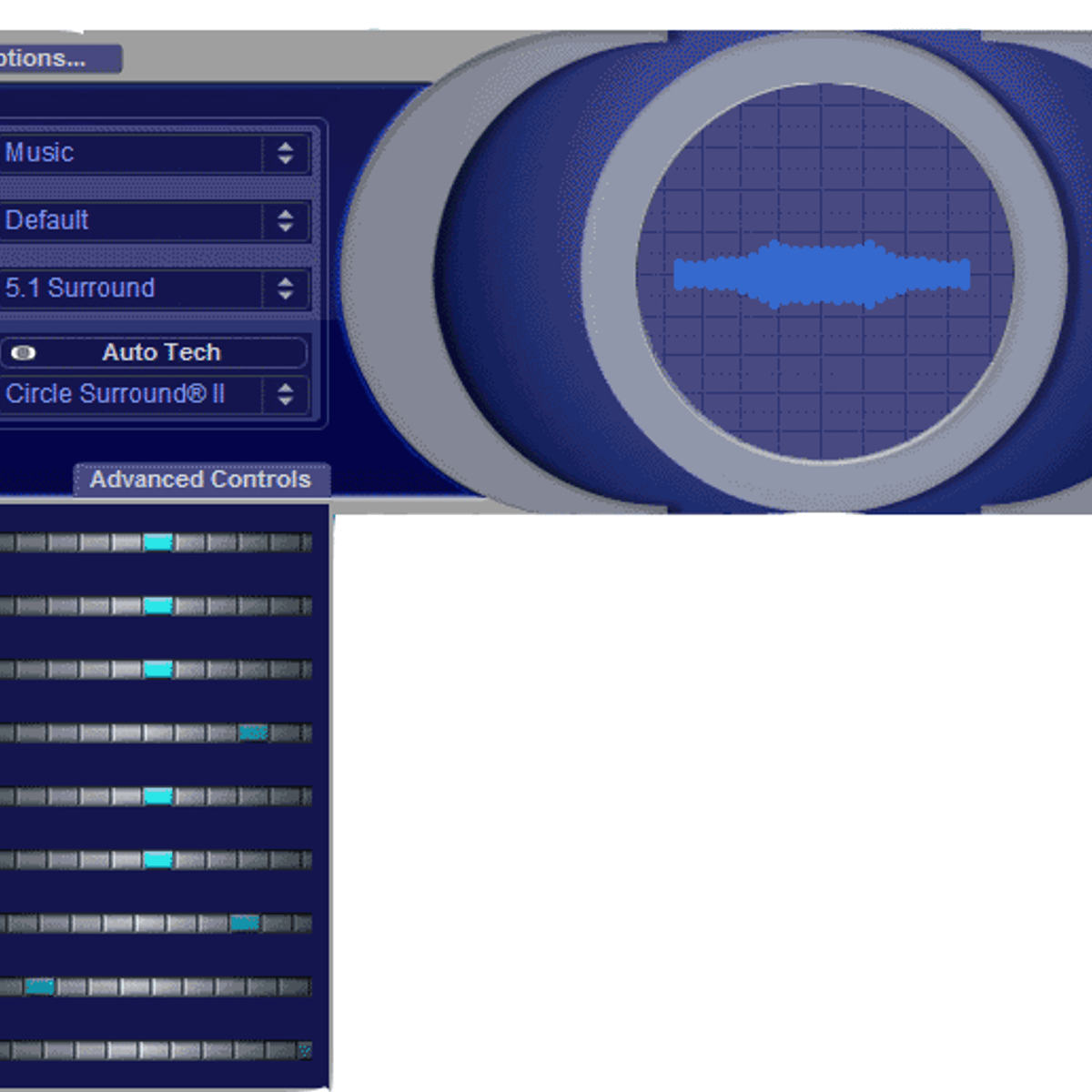This screenshot has height=1092, width=1092.
Task: Click the far-right handle on the bottom slider
Action: coord(305,1050)
